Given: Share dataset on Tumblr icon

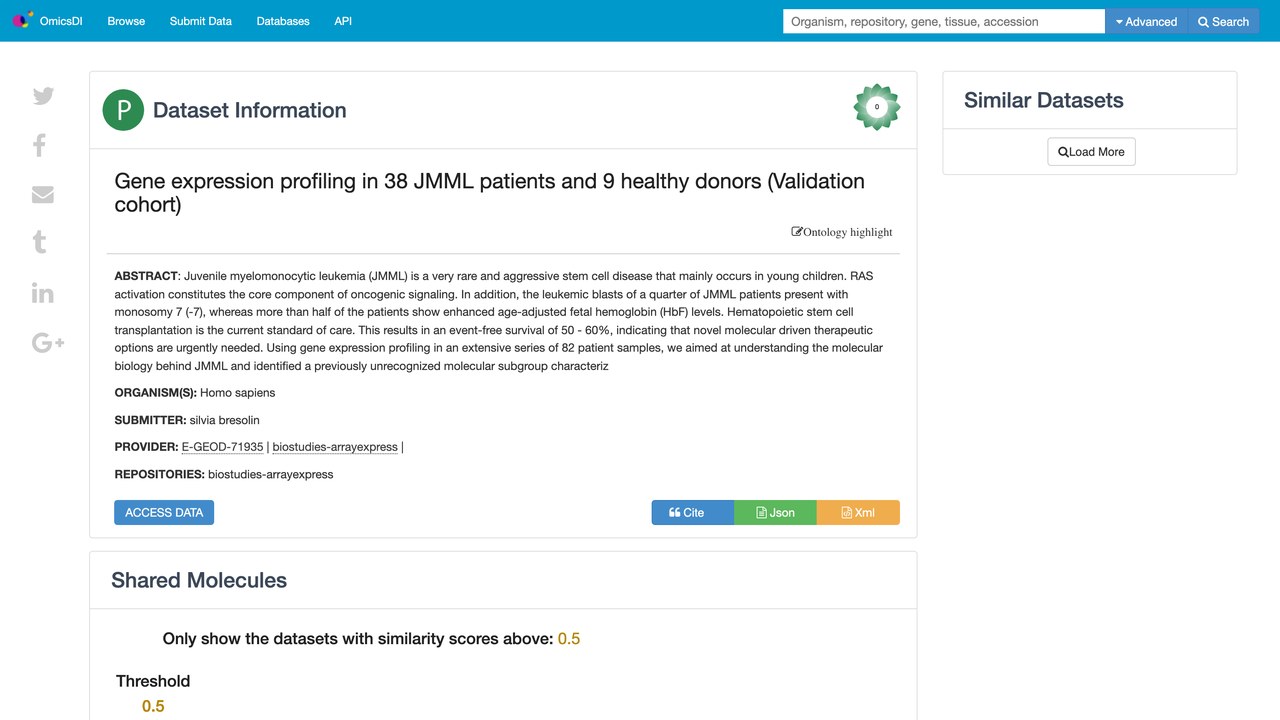Looking at the screenshot, I should [x=40, y=242].
